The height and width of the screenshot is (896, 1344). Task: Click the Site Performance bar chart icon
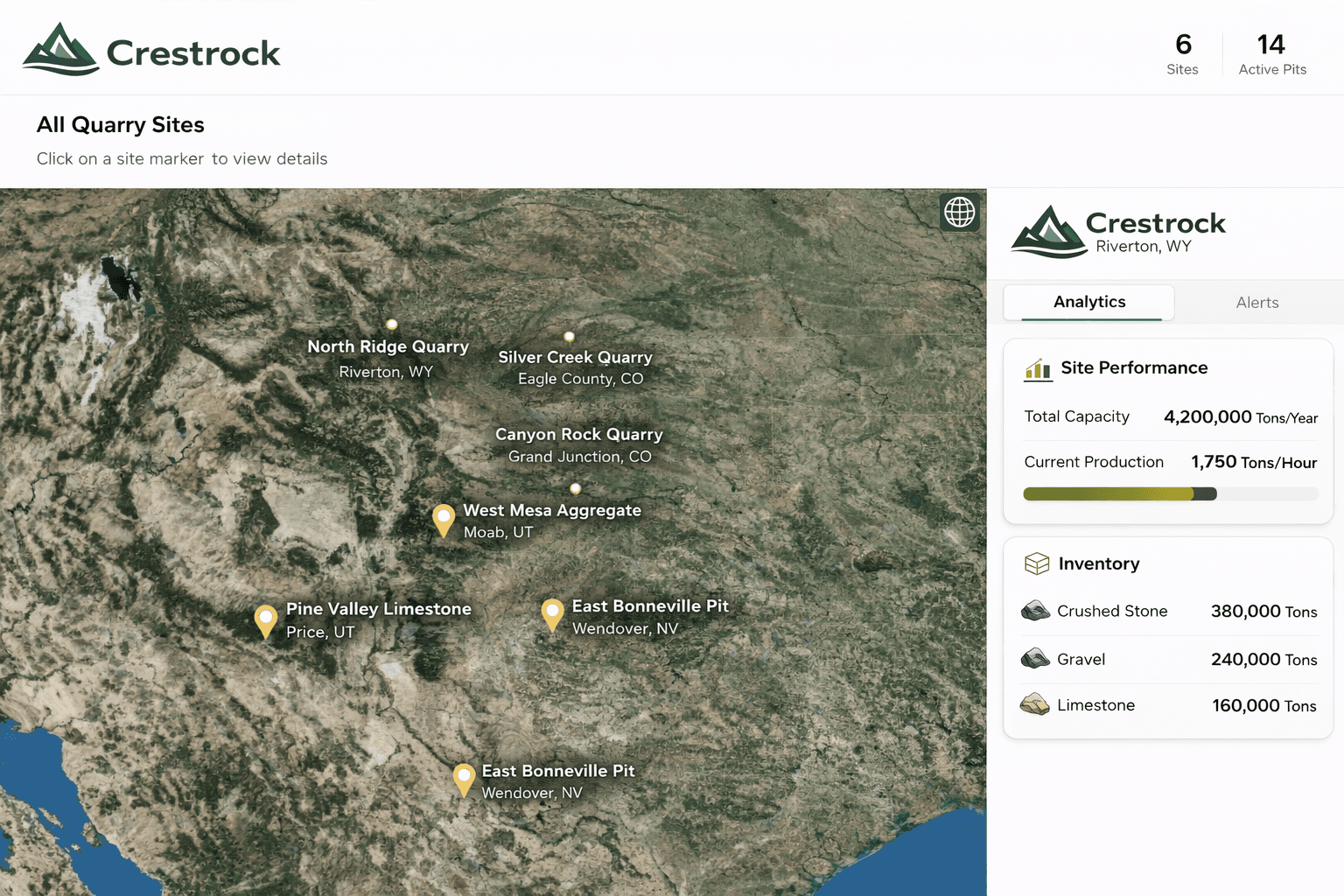click(1037, 369)
